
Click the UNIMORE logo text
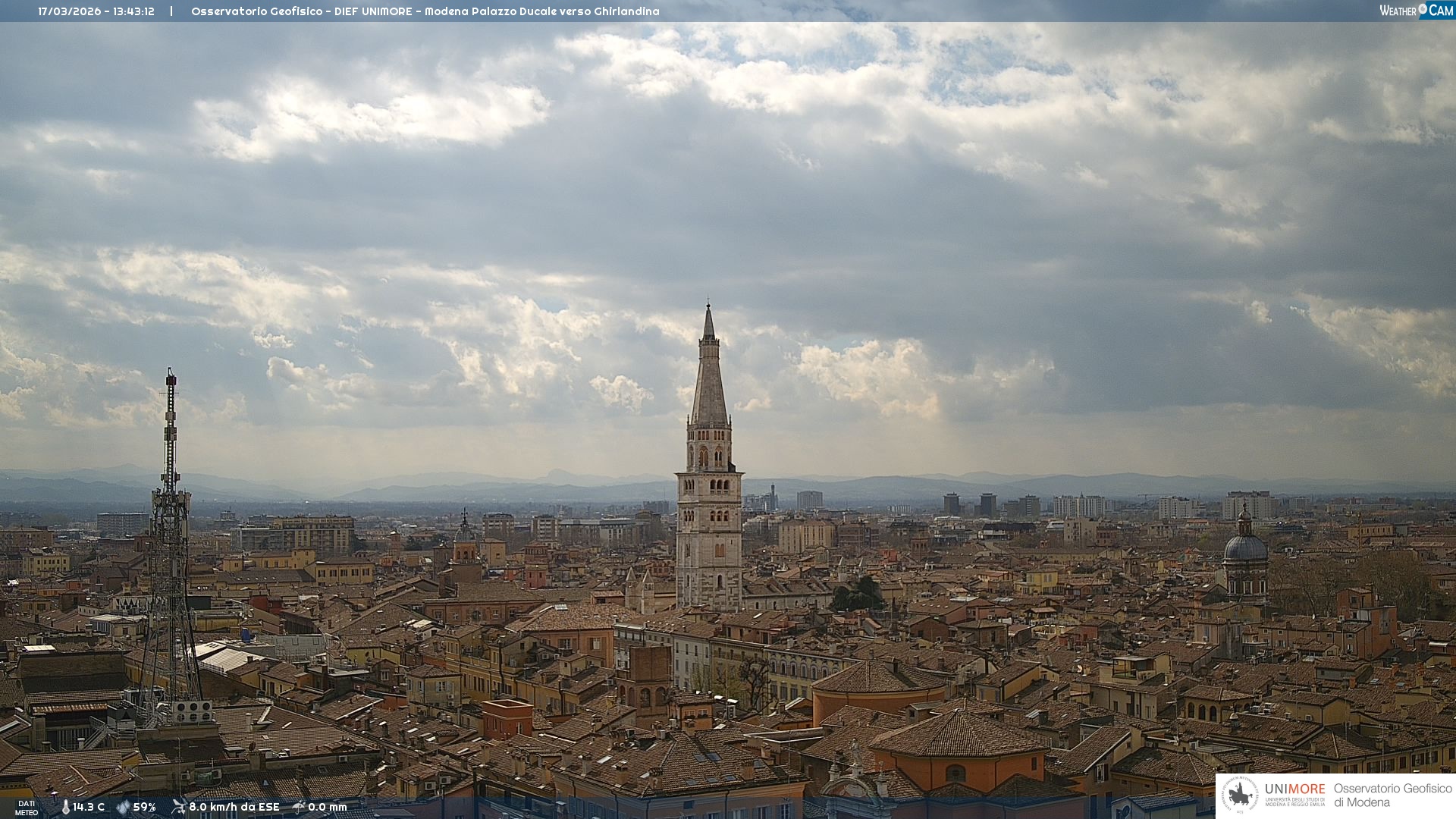pos(1294,789)
